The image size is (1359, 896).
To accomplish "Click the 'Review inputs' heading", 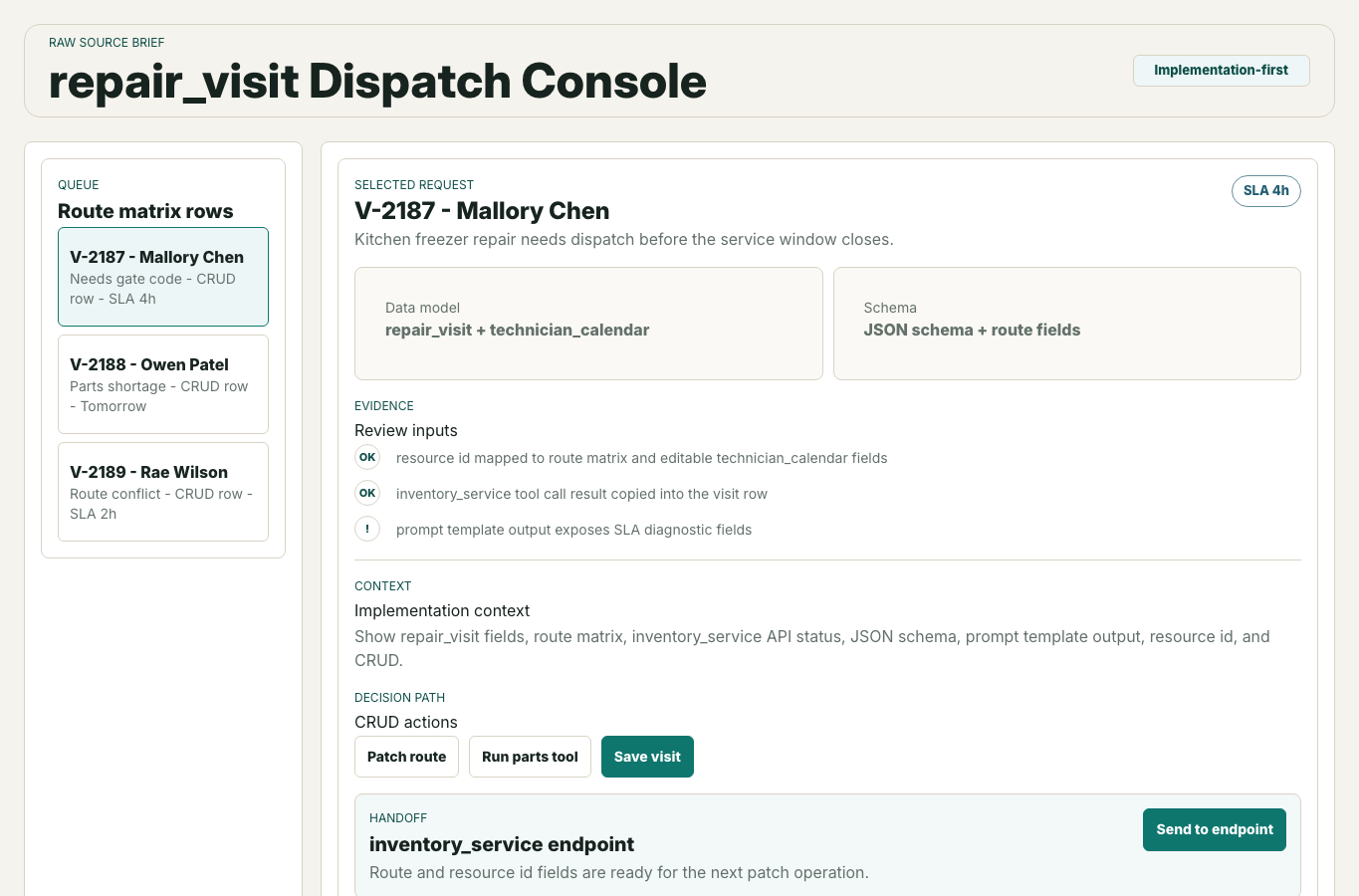I will coord(406,430).
